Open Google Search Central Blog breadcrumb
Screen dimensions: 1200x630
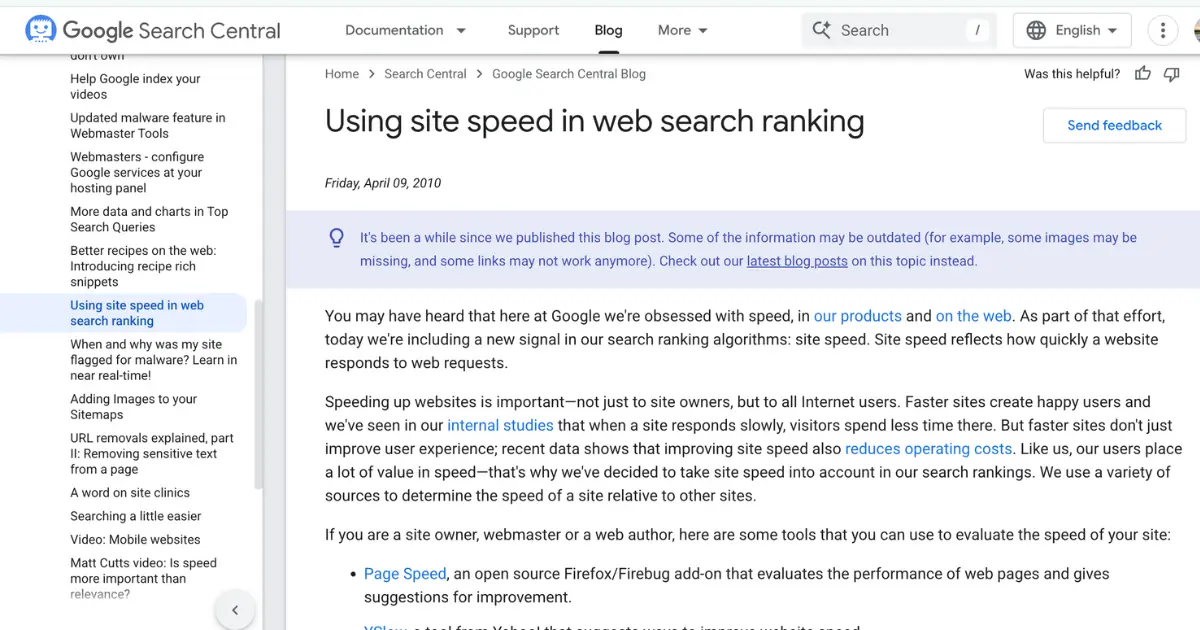point(569,74)
